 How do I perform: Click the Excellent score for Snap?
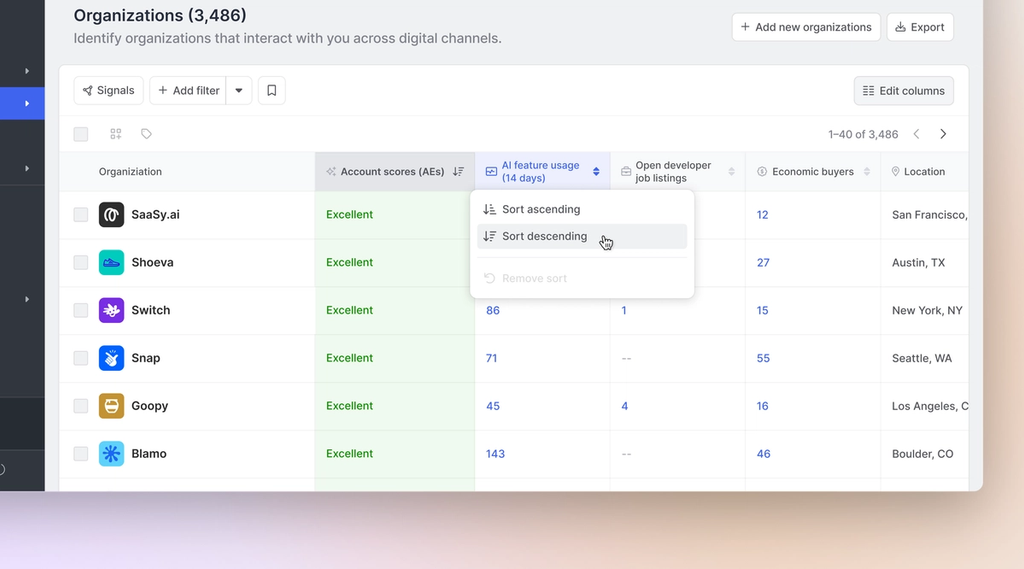349,358
